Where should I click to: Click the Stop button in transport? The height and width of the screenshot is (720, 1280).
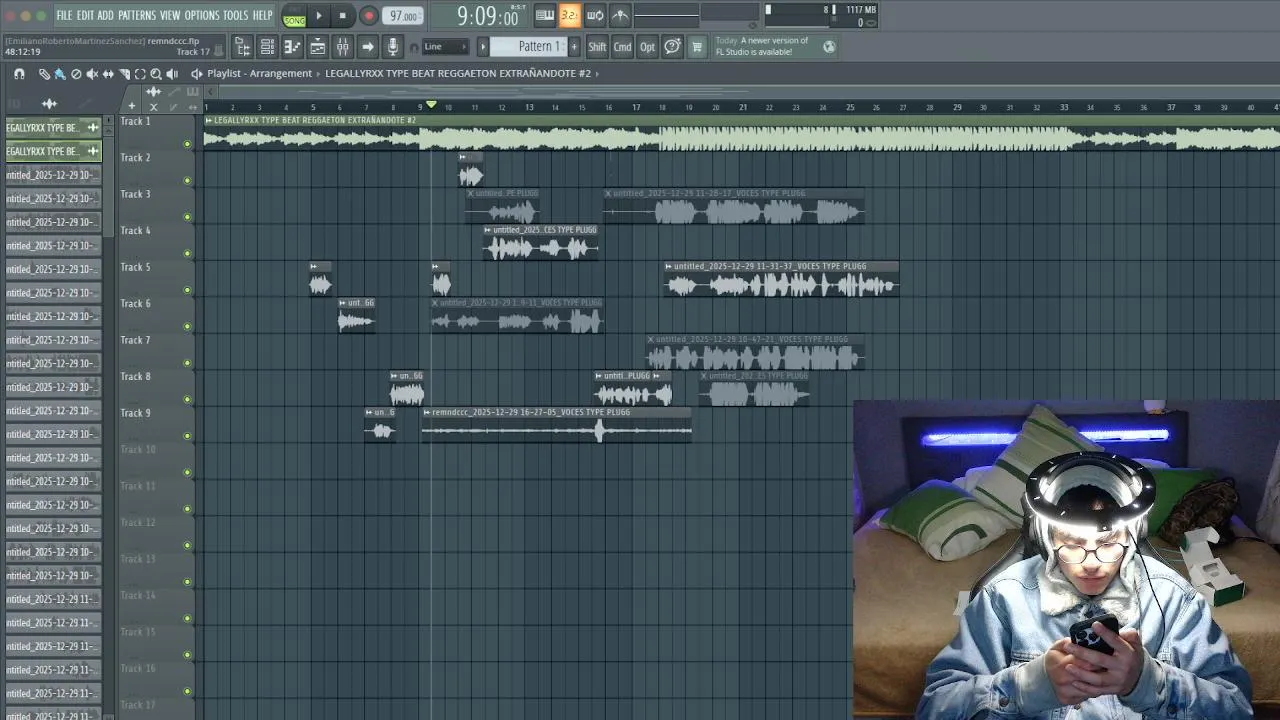[x=342, y=15]
